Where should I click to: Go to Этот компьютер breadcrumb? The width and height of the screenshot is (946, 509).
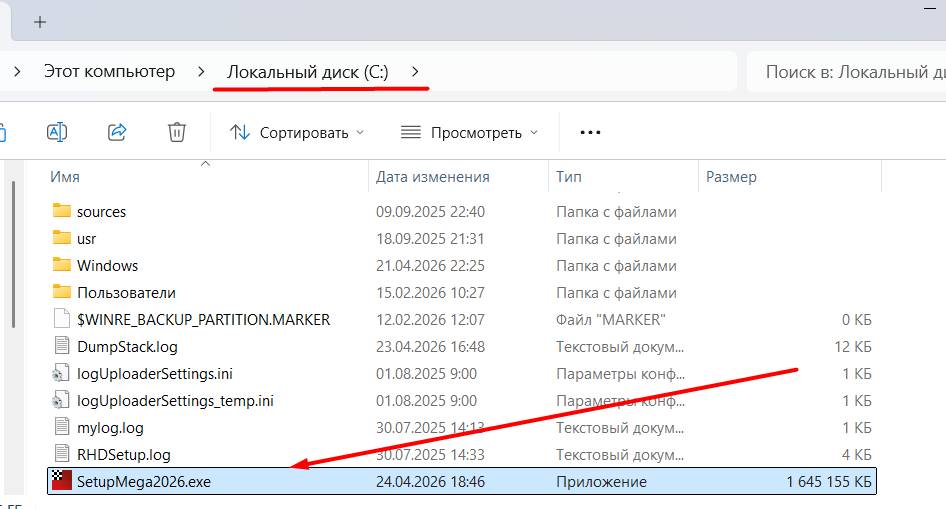[x=109, y=72]
